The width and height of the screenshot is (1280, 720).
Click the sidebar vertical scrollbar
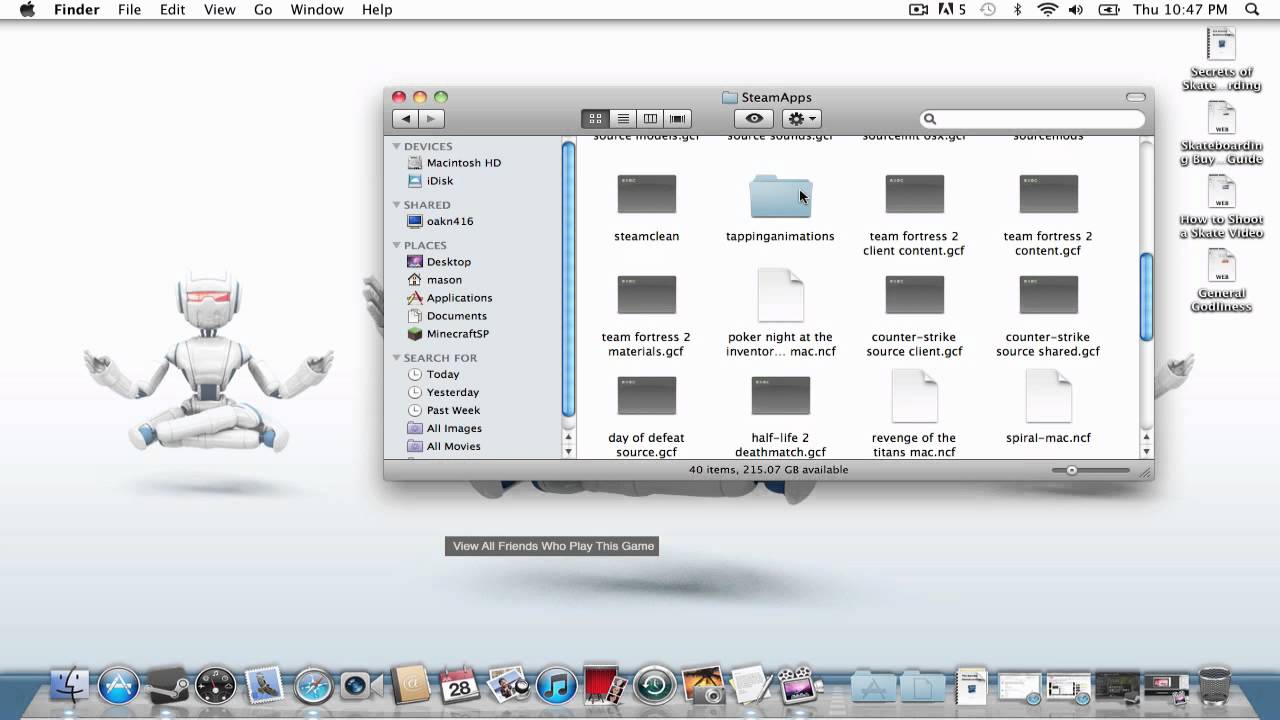[x=568, y=280]
